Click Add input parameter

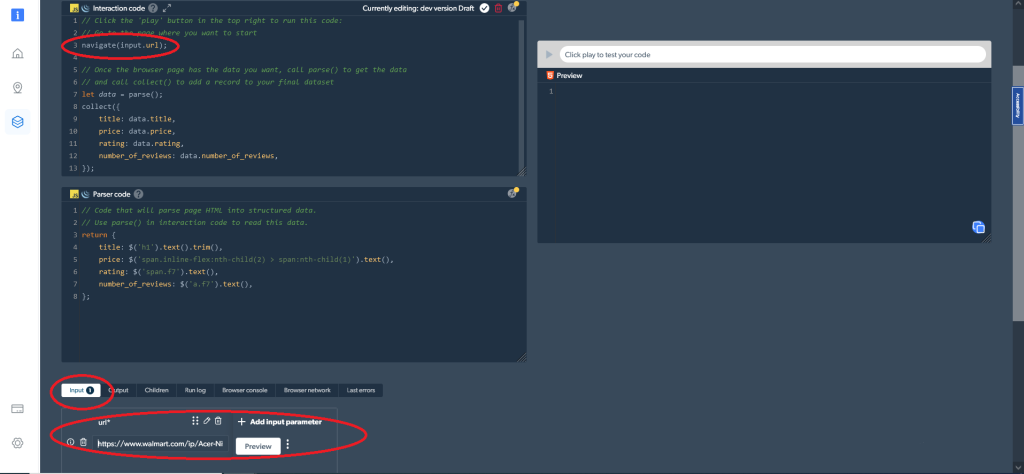279,422
